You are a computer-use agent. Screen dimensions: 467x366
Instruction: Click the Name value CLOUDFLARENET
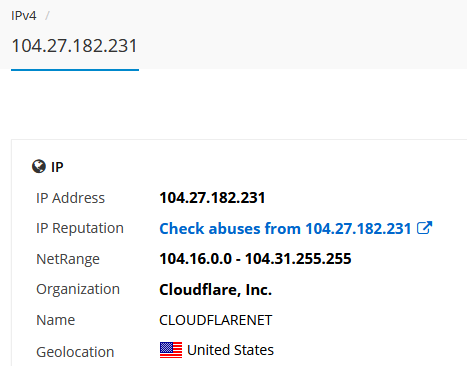(216, 320)
